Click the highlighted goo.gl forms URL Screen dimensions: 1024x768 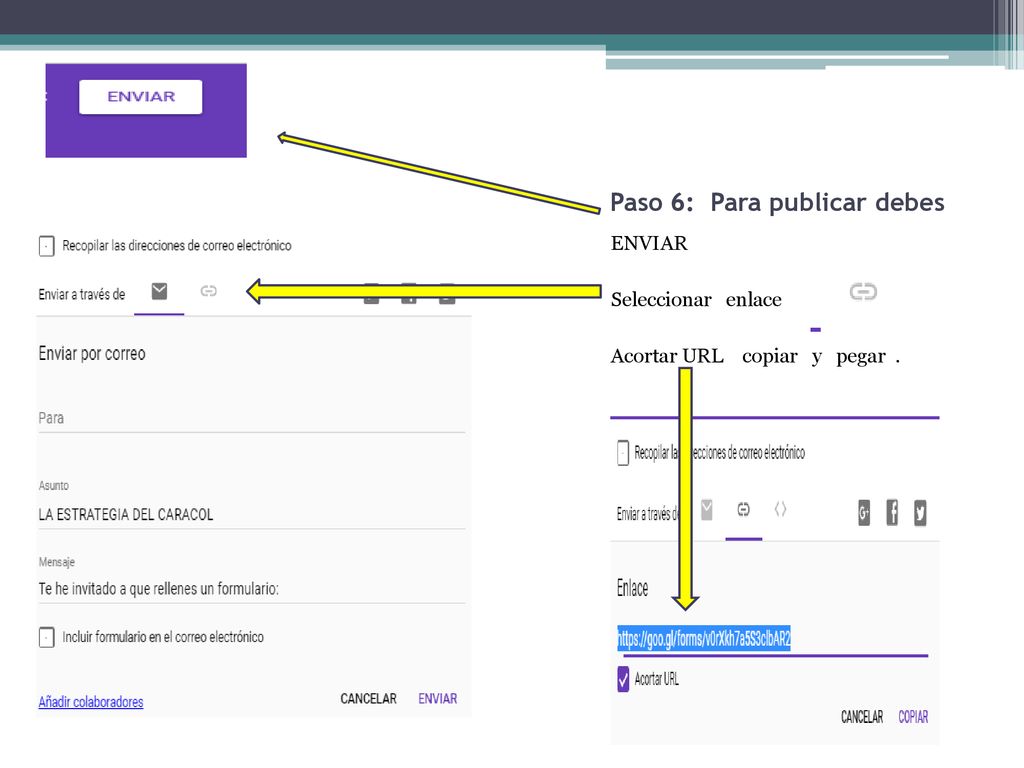(x=704, y=638)
